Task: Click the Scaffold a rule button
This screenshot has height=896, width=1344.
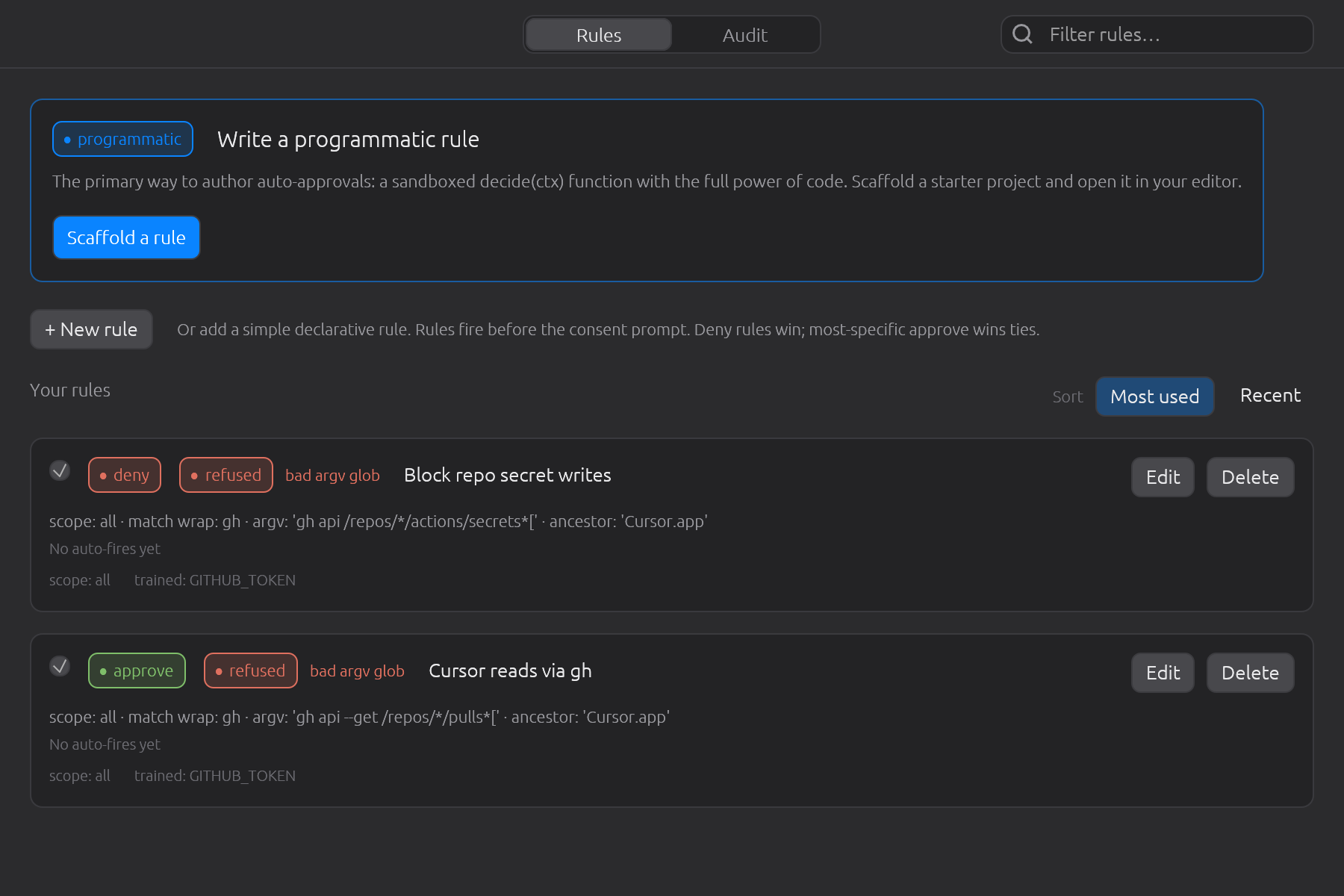Action: click(126, 237)
